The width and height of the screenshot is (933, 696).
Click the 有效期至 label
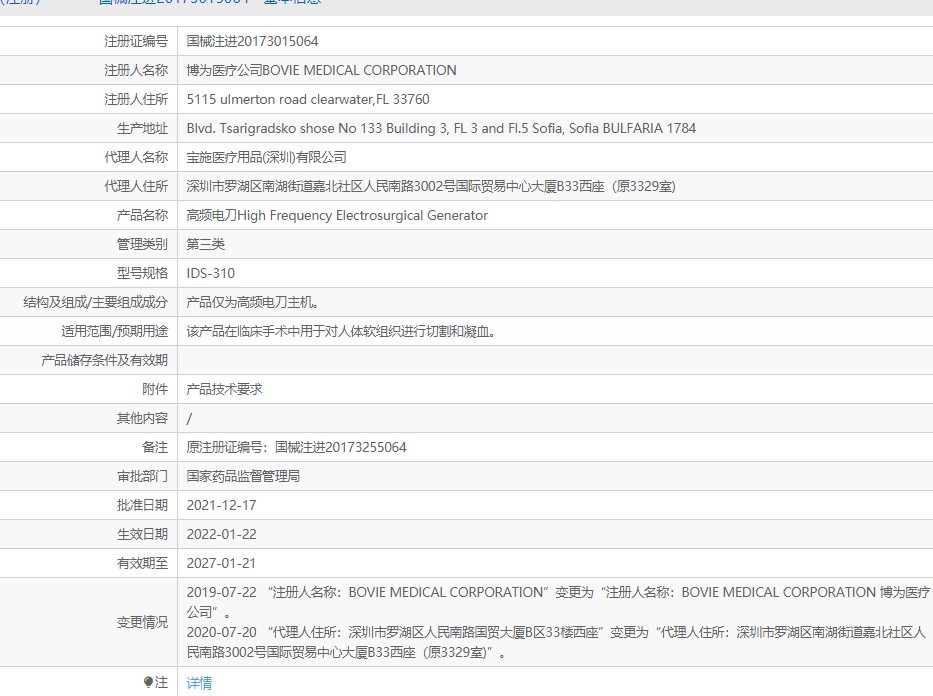pos(143,563)
